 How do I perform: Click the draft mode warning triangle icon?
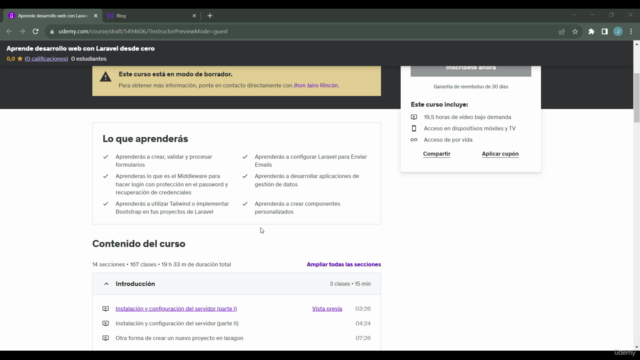106,77
